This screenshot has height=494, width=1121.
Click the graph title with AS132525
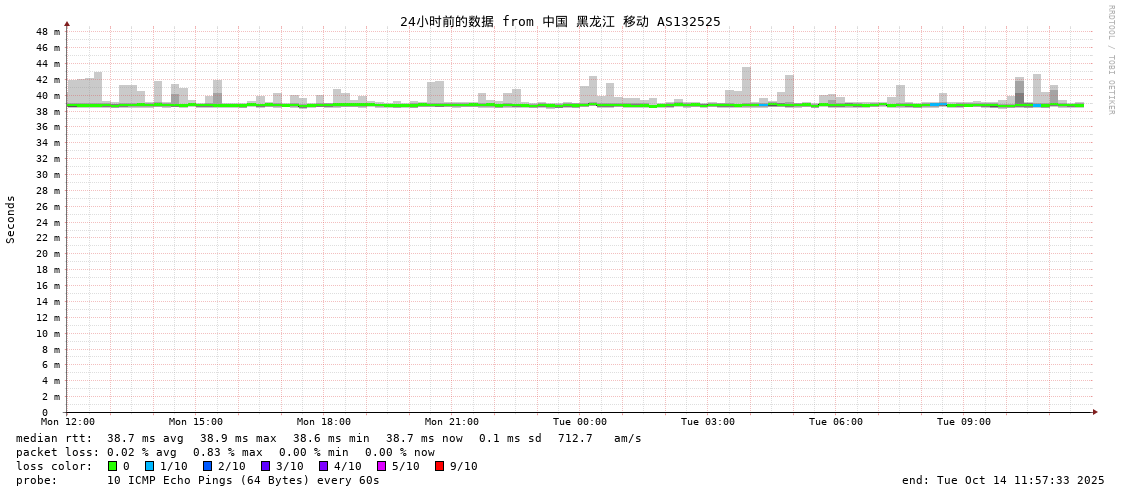pos(560,21)
